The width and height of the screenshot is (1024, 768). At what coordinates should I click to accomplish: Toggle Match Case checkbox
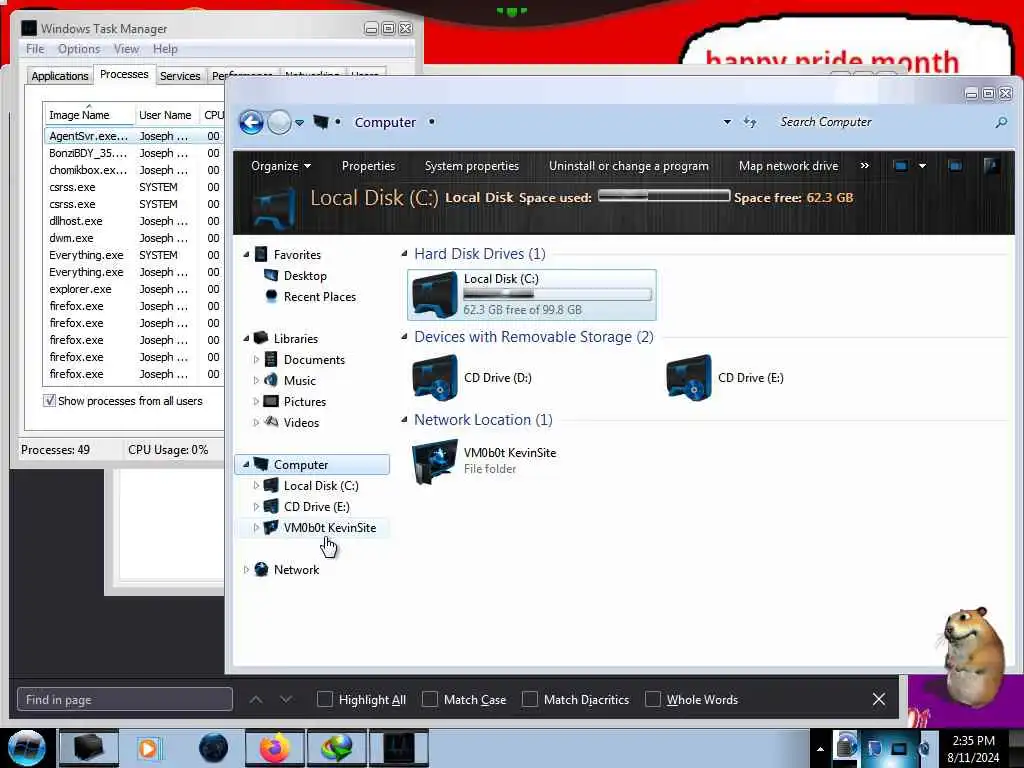coord(430,699)
